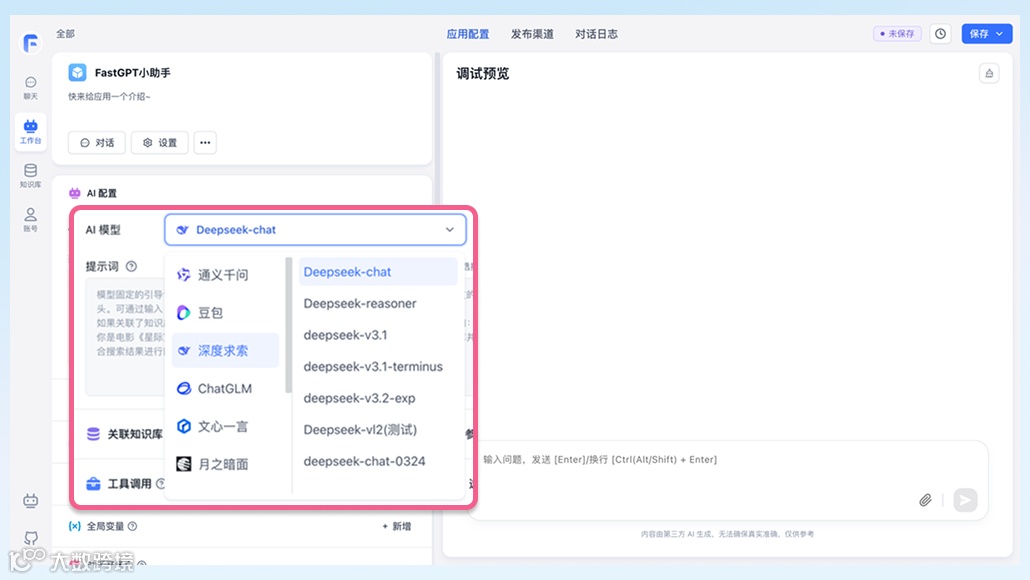This screenshot has height=580, width=1030.
Task: Open the history clock icon beside 保存
Action: pyautogui.click(x=941, y=33)
